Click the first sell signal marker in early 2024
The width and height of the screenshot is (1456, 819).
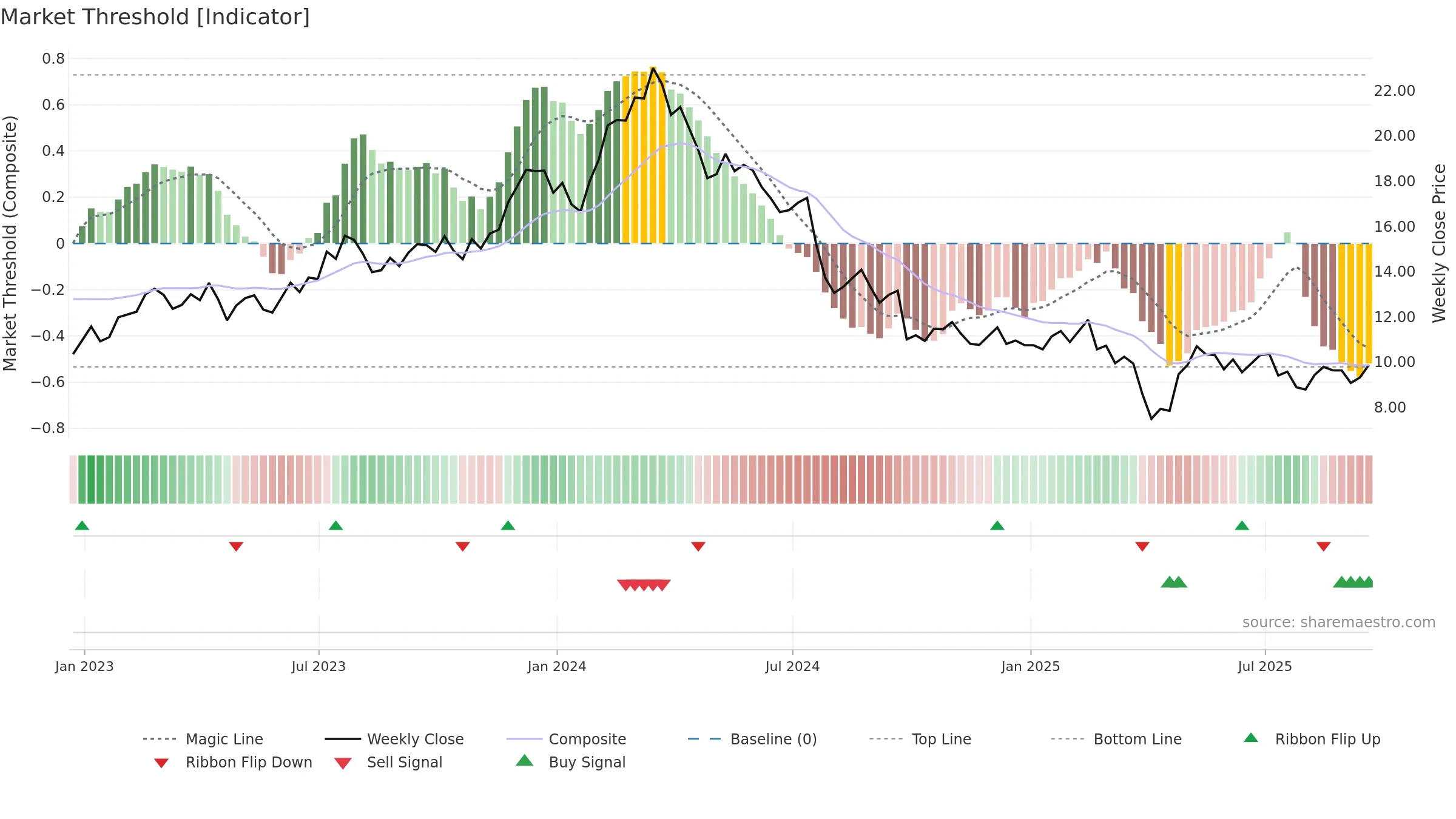click(625, 585)
